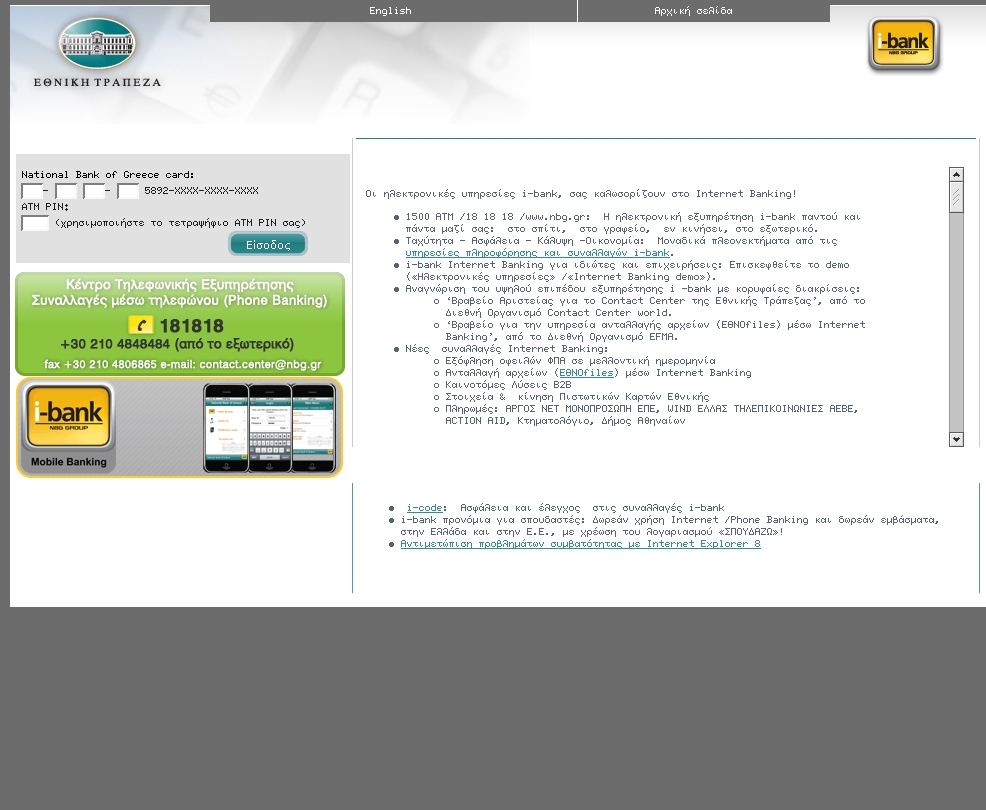Viewport: 986px width, 810px height.
Task: Focus the third card number field
Action: [x=94, y=191]
